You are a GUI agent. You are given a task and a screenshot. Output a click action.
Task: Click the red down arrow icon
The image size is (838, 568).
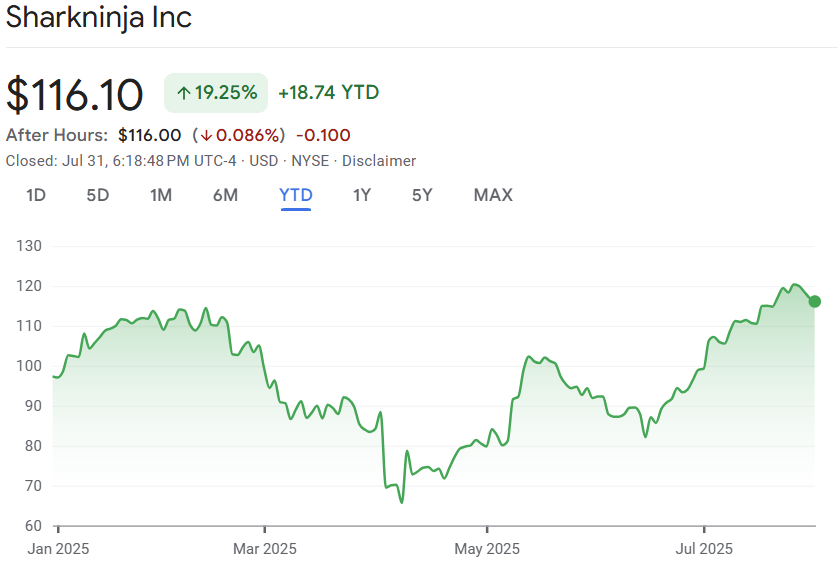[x=203, y=135]
